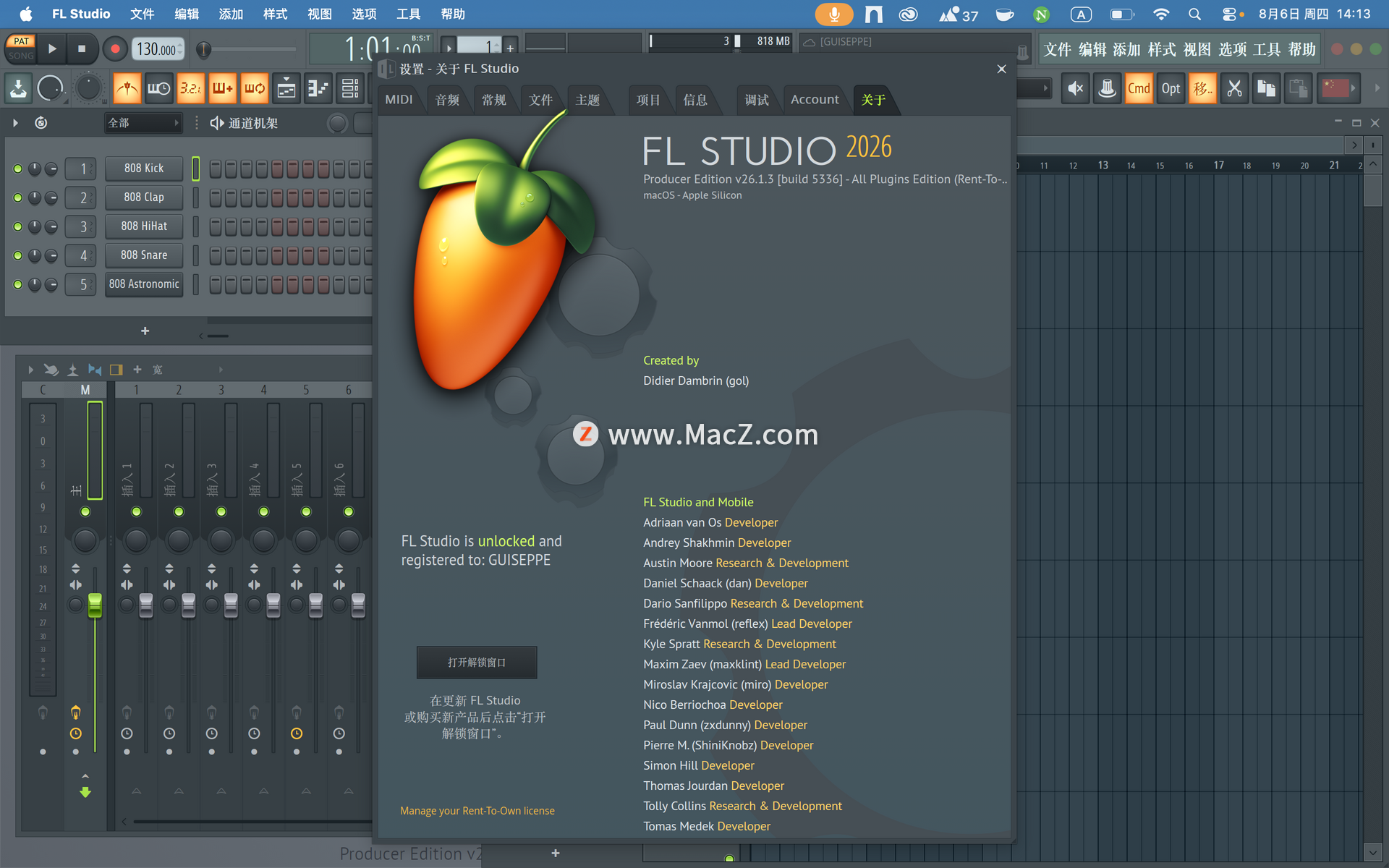The height and width of the screenshot is (868, 1389).
Task: Arm the red record button
Action: coord(114,49)
